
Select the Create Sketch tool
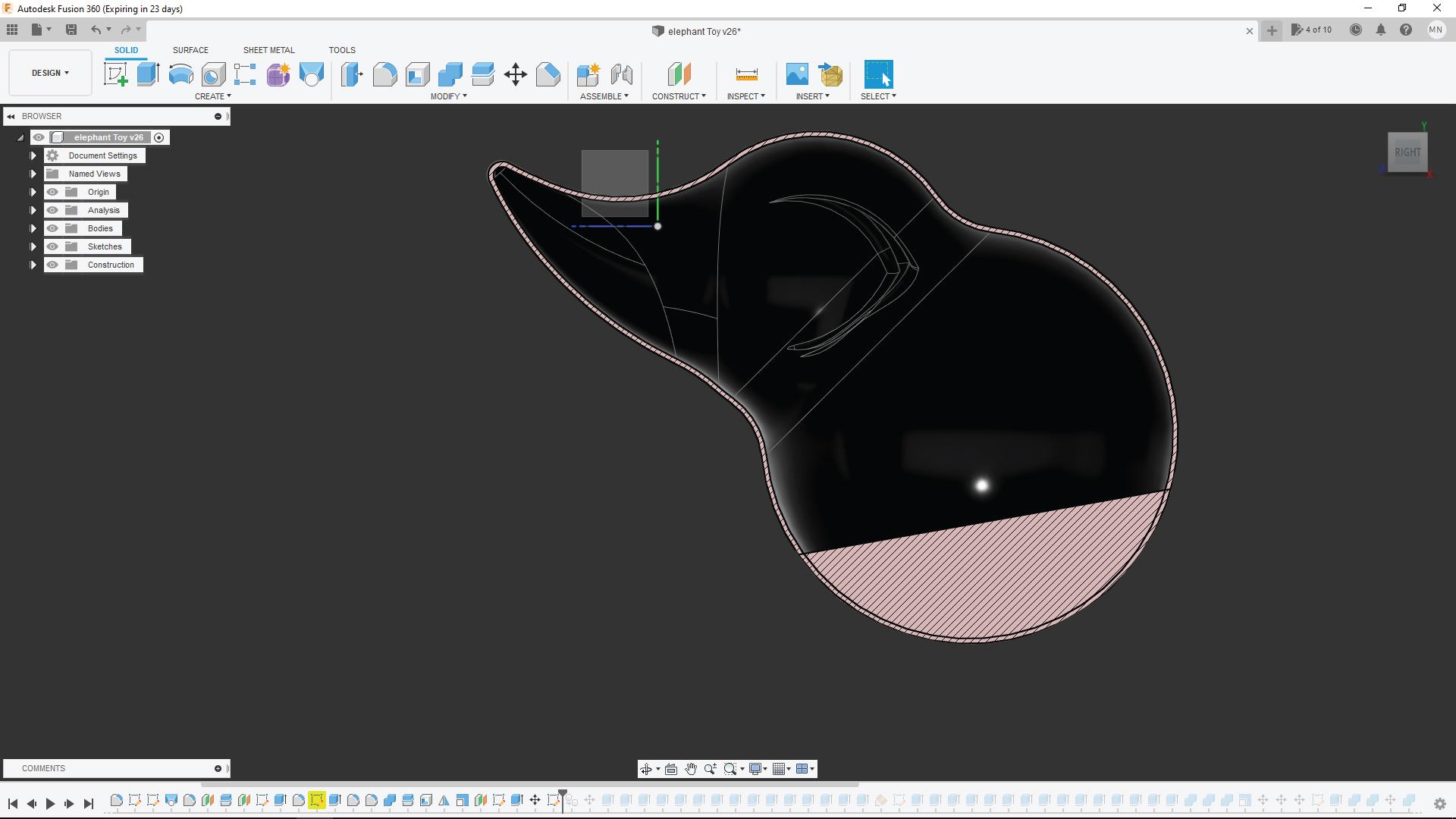[116, 74]
